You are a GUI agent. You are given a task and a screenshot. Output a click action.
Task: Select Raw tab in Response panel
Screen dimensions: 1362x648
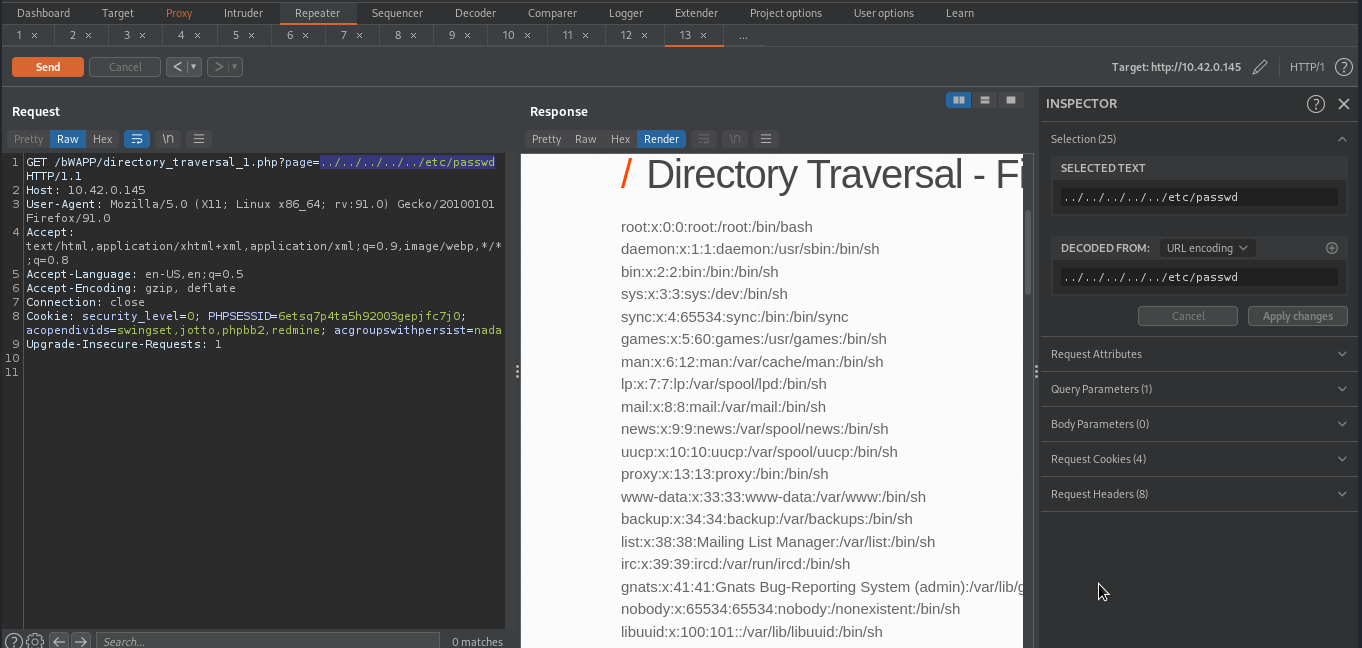pyautogui.click(x=586, y=139)
